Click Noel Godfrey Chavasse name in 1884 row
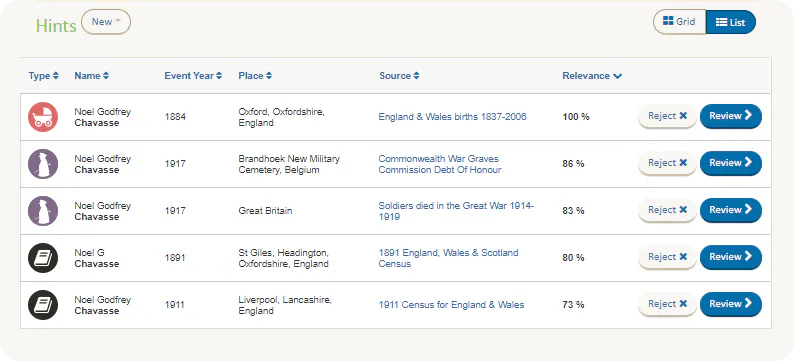The height and width of the screenshot is (361, 794). [103, 117]
